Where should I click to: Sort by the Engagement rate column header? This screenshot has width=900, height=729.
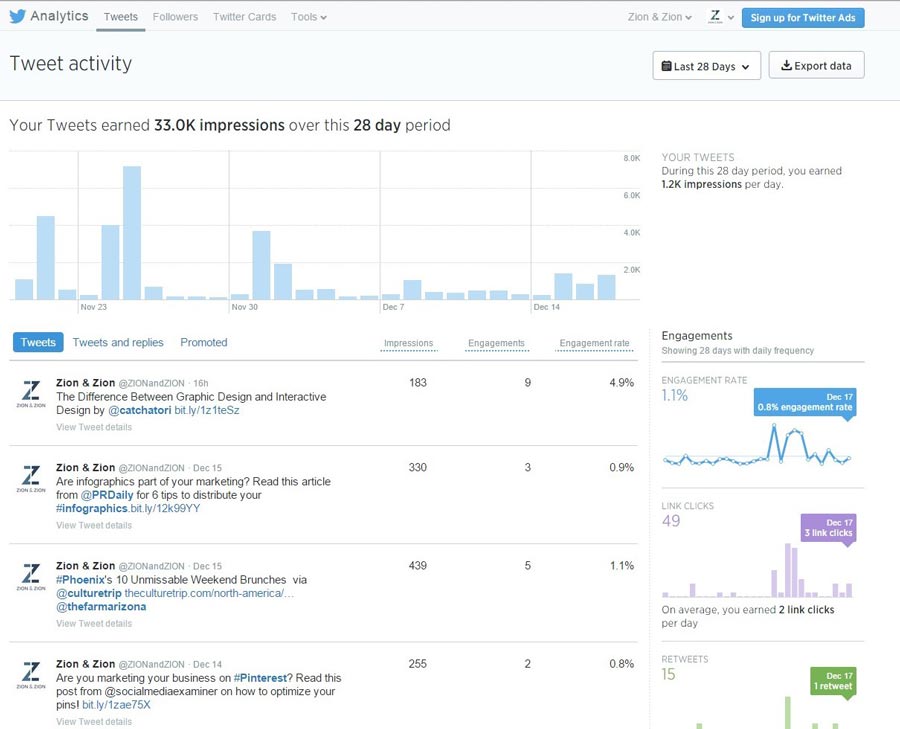[595, 343]
